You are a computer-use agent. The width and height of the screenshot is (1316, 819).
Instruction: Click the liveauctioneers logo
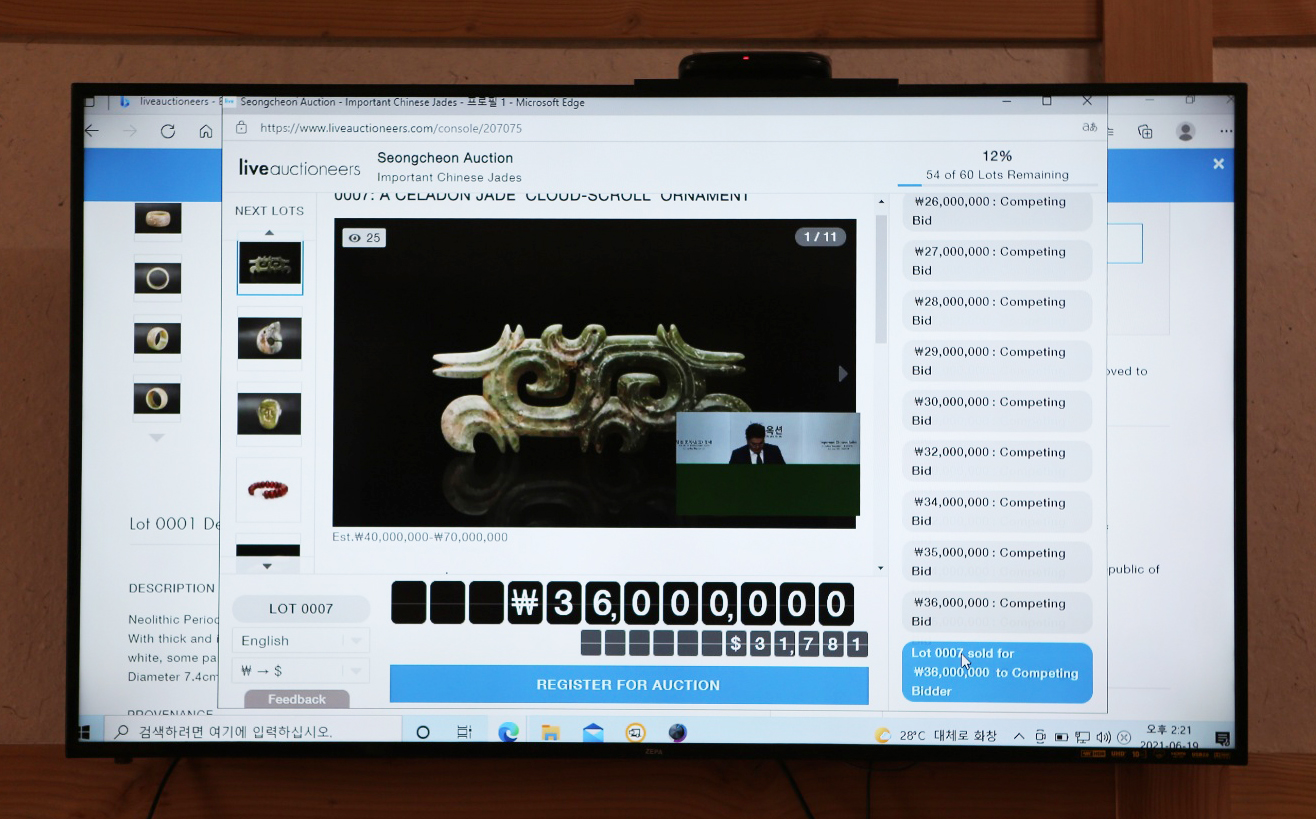299,167
